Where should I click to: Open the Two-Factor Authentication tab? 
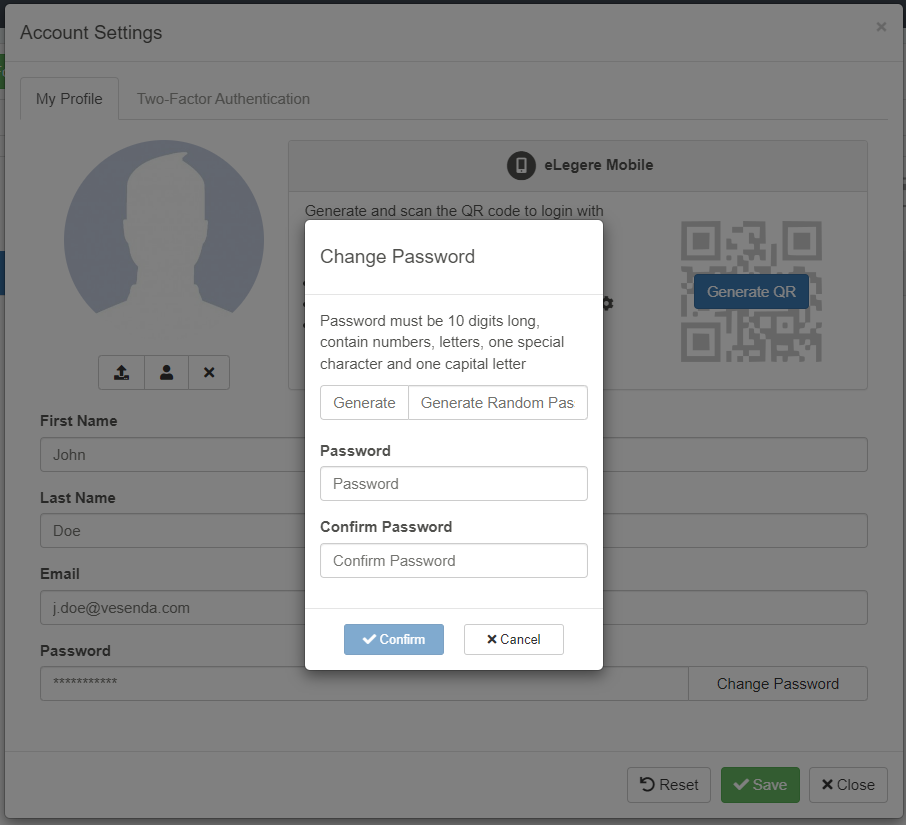(x=223, y=99)
